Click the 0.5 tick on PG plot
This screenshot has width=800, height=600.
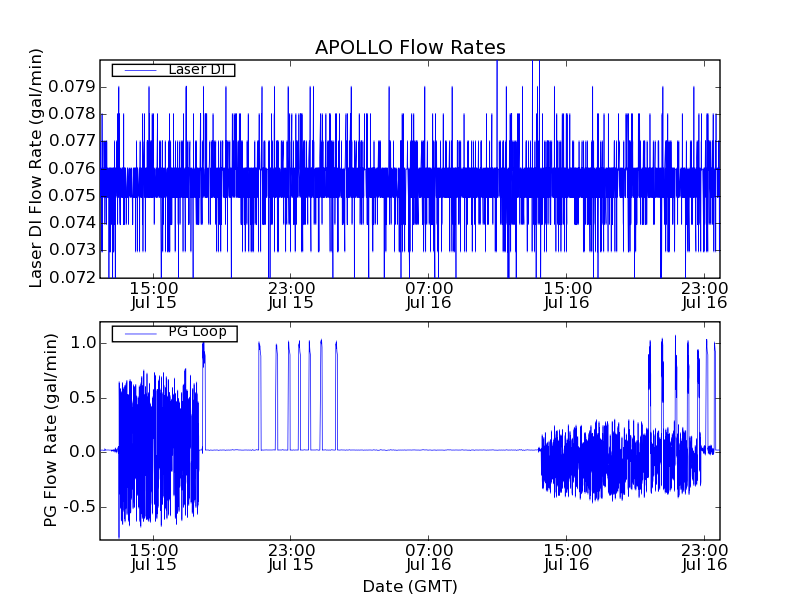[x=83, y=397]
